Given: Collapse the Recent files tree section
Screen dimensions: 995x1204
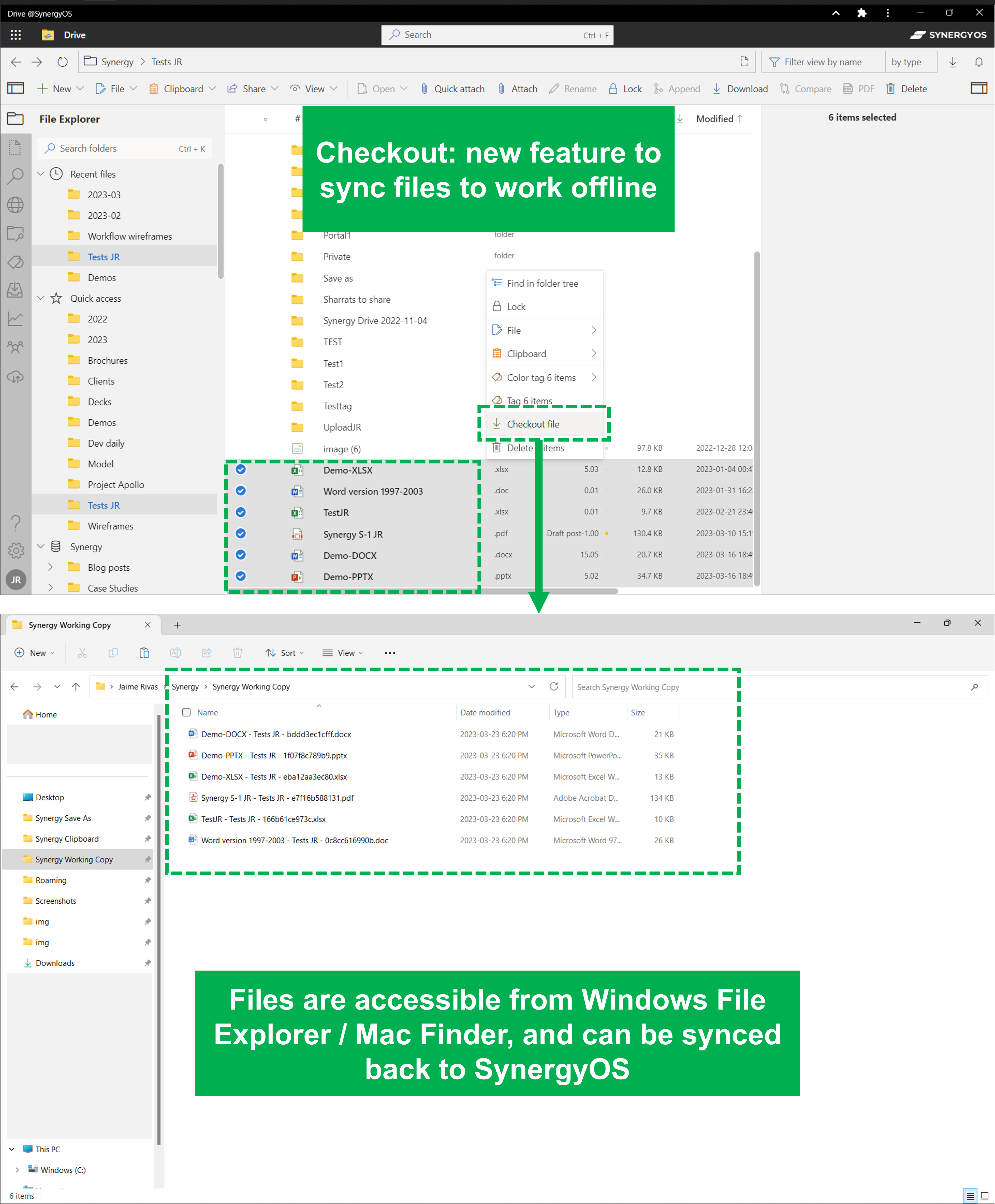Looking at the screenshot, I should pos(41,174).
